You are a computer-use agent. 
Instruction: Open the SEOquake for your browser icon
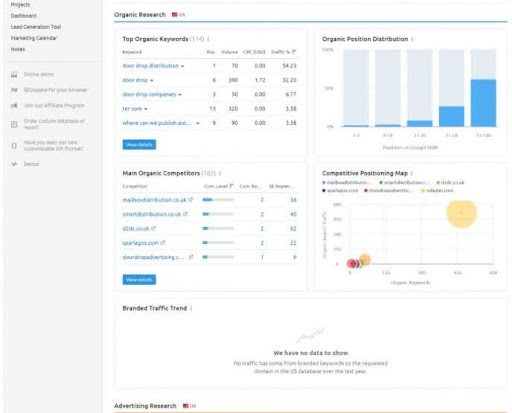pos(14,90)
